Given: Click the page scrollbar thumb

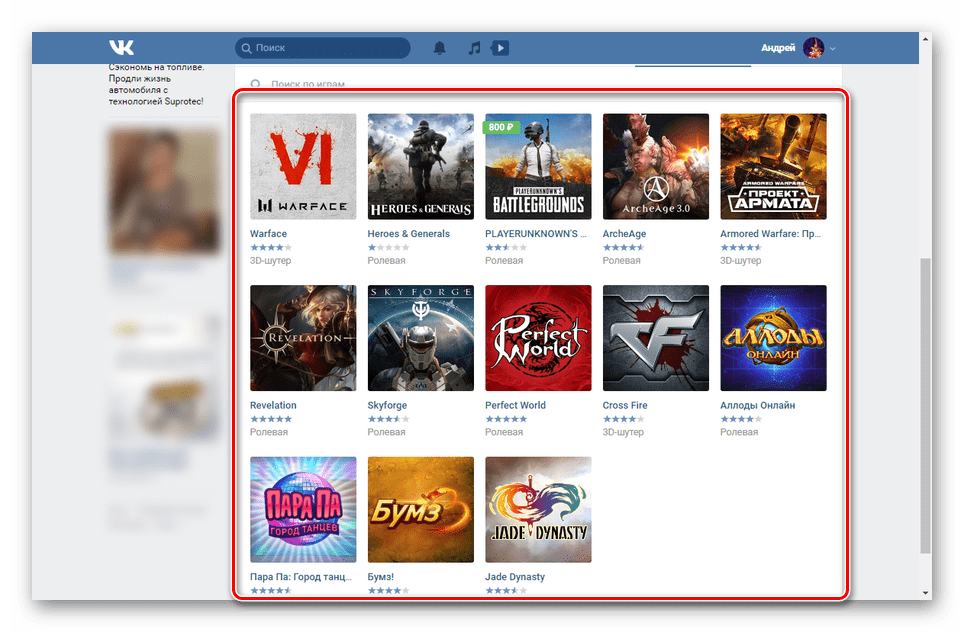Looking at the screenshot, I should 925,406.
